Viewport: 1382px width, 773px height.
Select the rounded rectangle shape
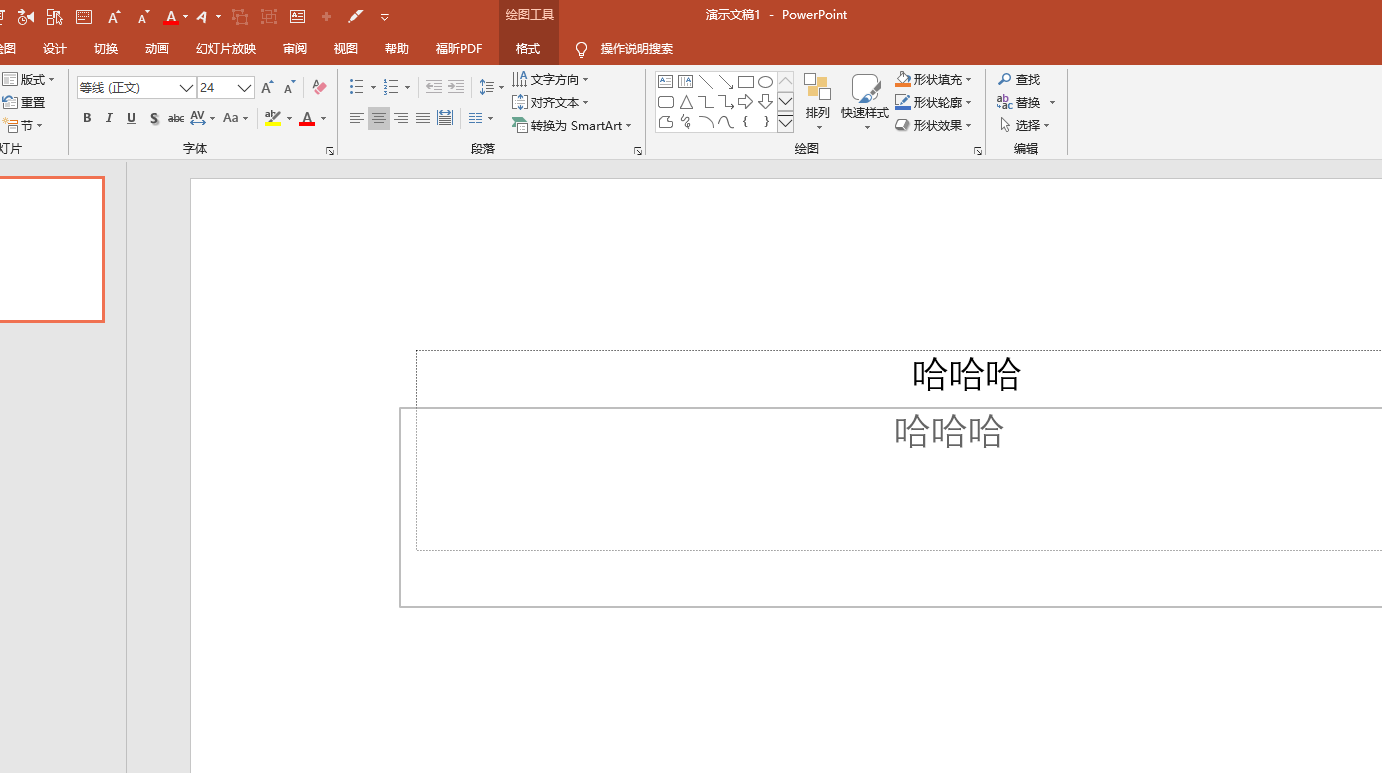click(666, 102)
